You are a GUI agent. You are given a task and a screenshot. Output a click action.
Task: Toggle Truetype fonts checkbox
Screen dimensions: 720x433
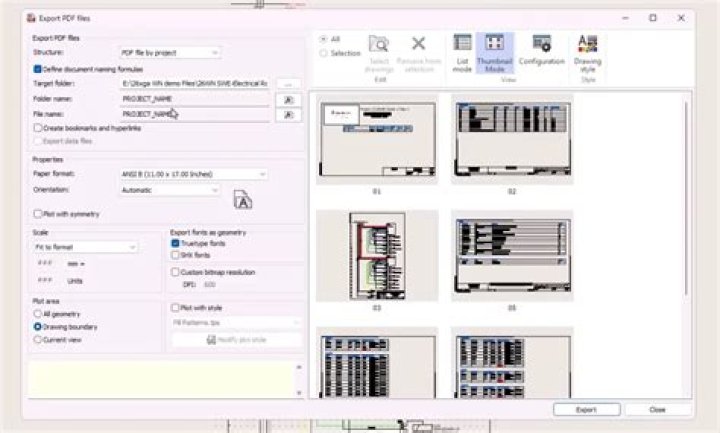(175, 243)
